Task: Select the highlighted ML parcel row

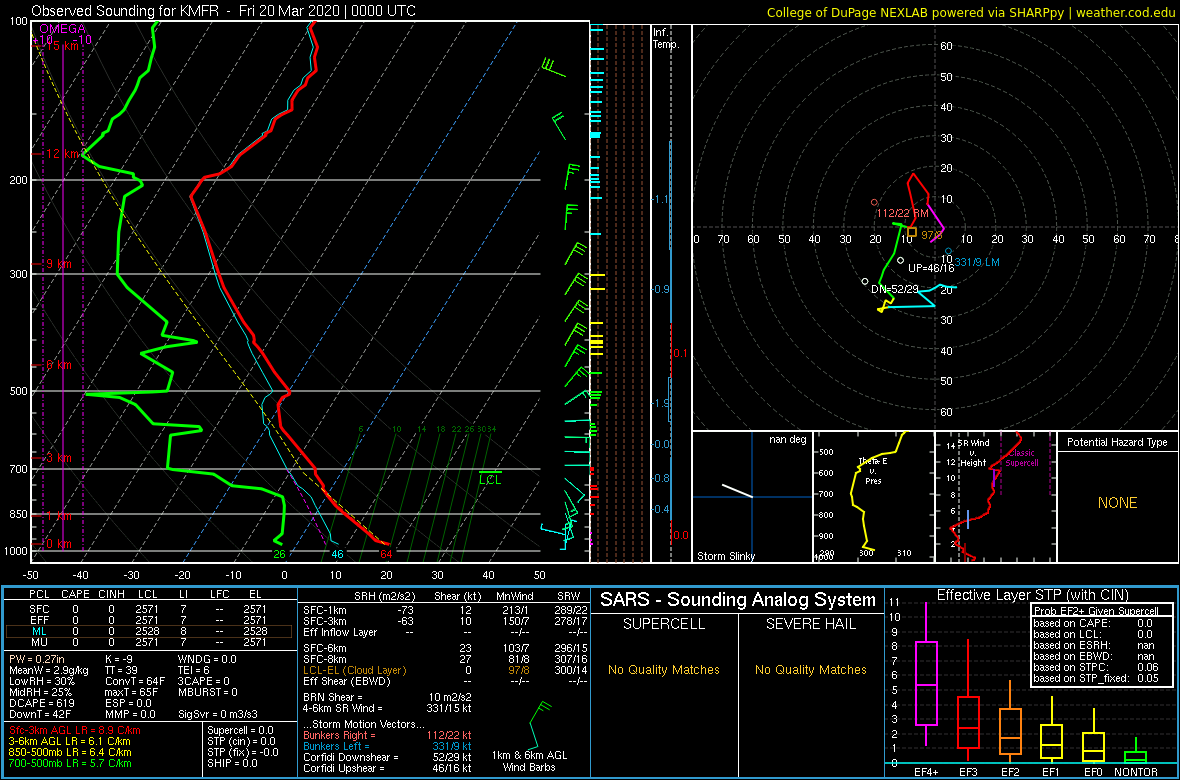Action: (150, 631)
